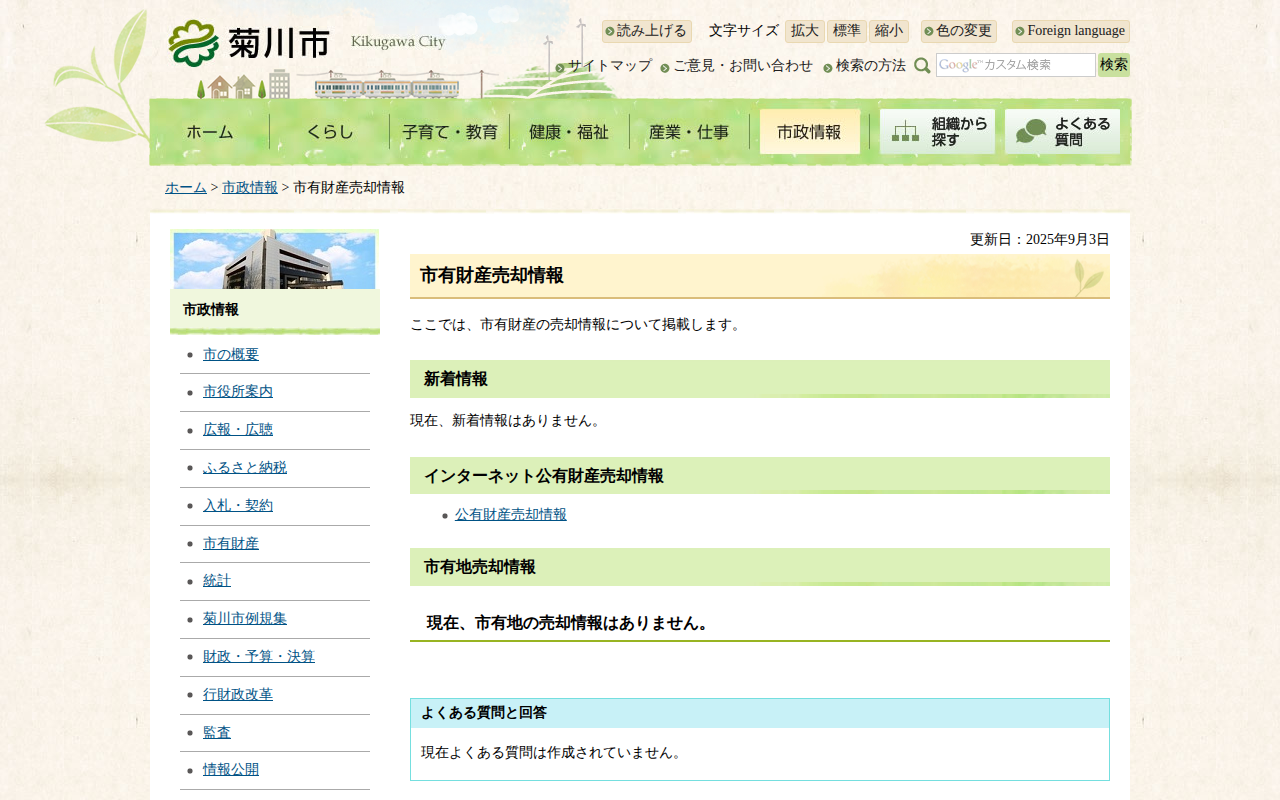Open the くらし navigation tab
The width and height of the screenshot is (1280, 800).
[x=329, y=132]
